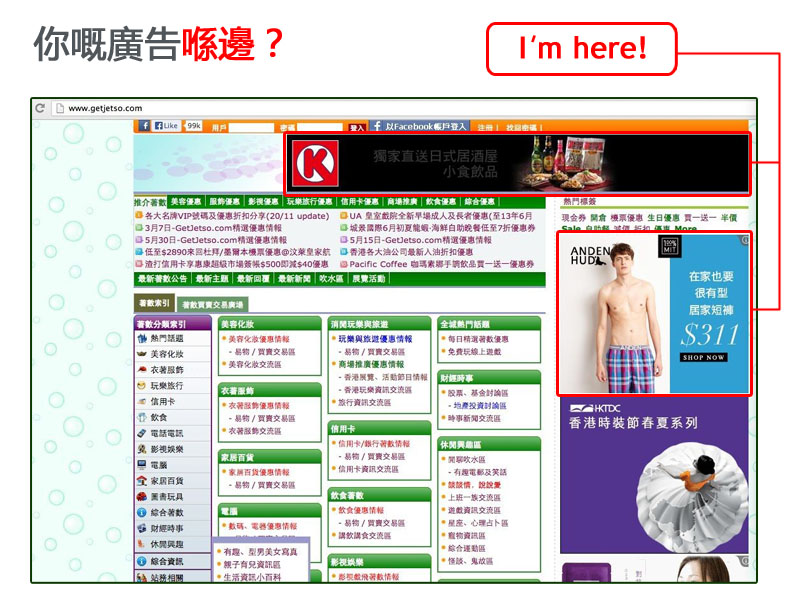
Task: Open 熱門話題 sidebar category icon
Action: click(x=142, y=338)
